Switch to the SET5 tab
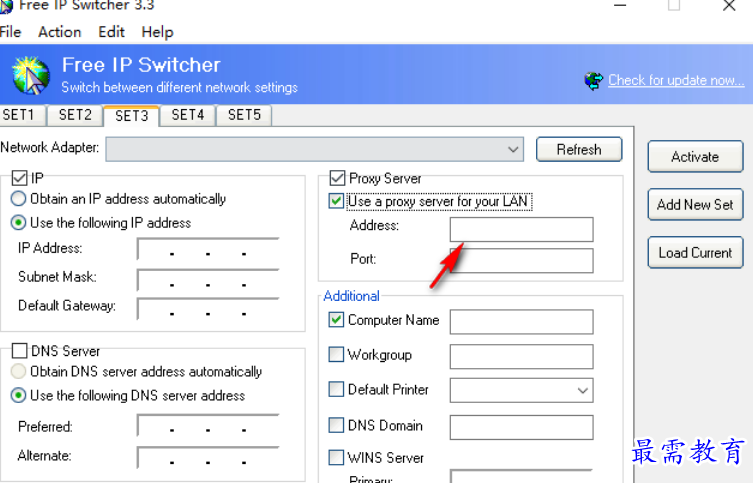This screenshot has width=753, height=483. (244, 115)
